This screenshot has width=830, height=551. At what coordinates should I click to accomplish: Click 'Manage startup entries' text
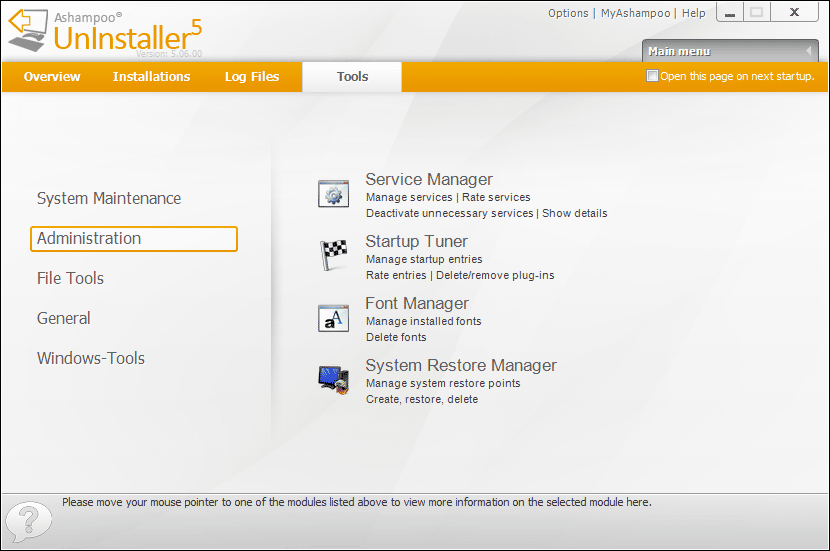point(424,259)
